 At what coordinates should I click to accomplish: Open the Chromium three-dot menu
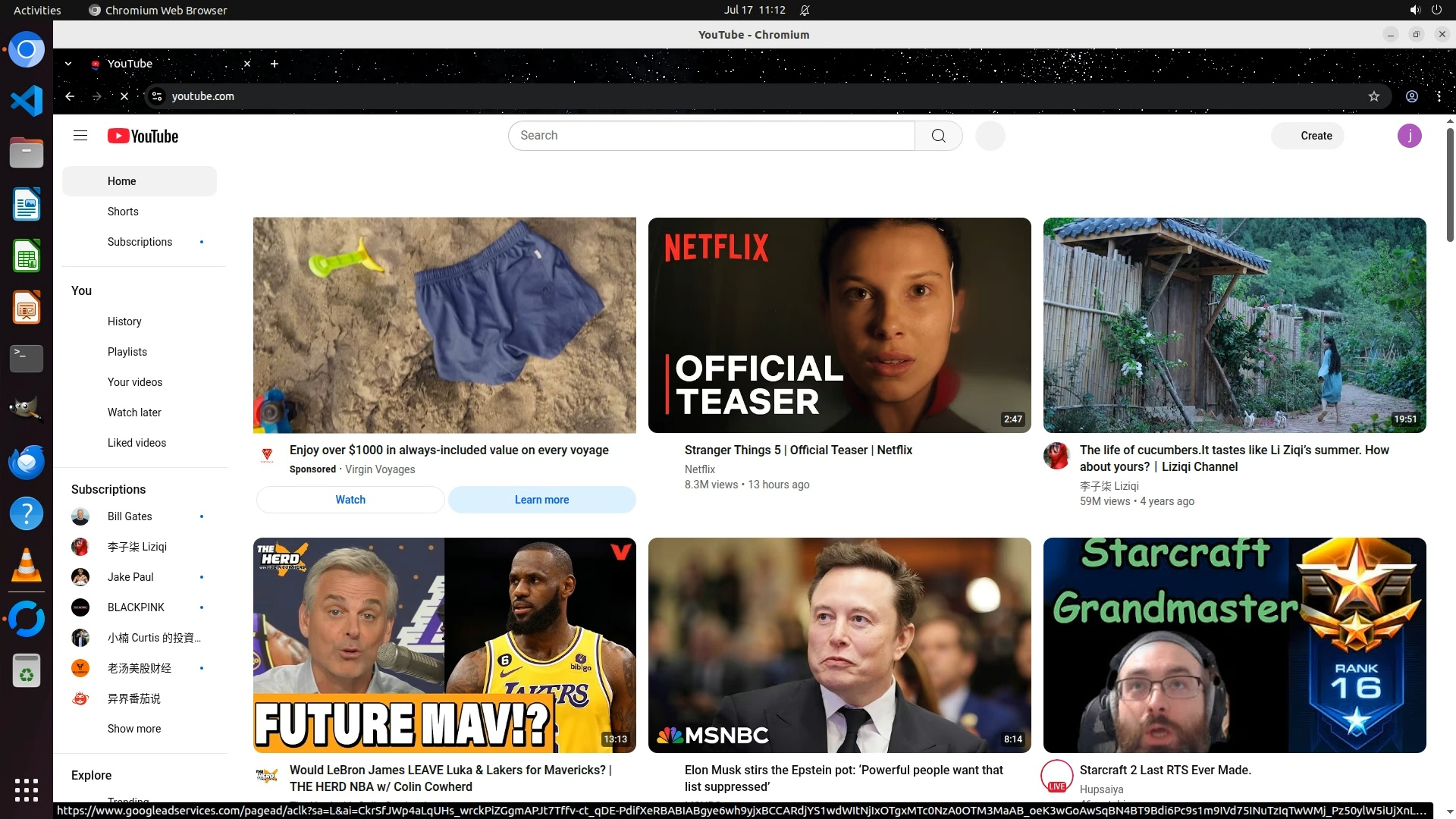[1439, 96]
